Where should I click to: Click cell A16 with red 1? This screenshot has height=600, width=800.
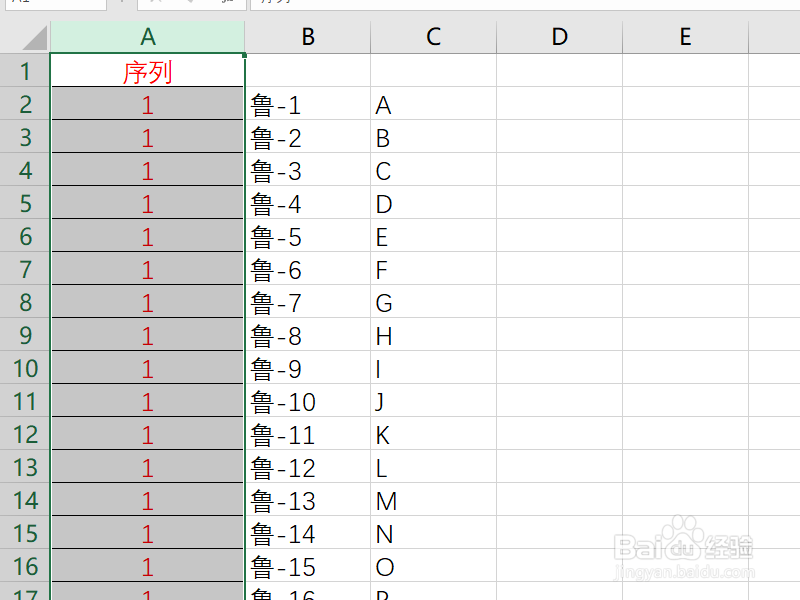147,565
